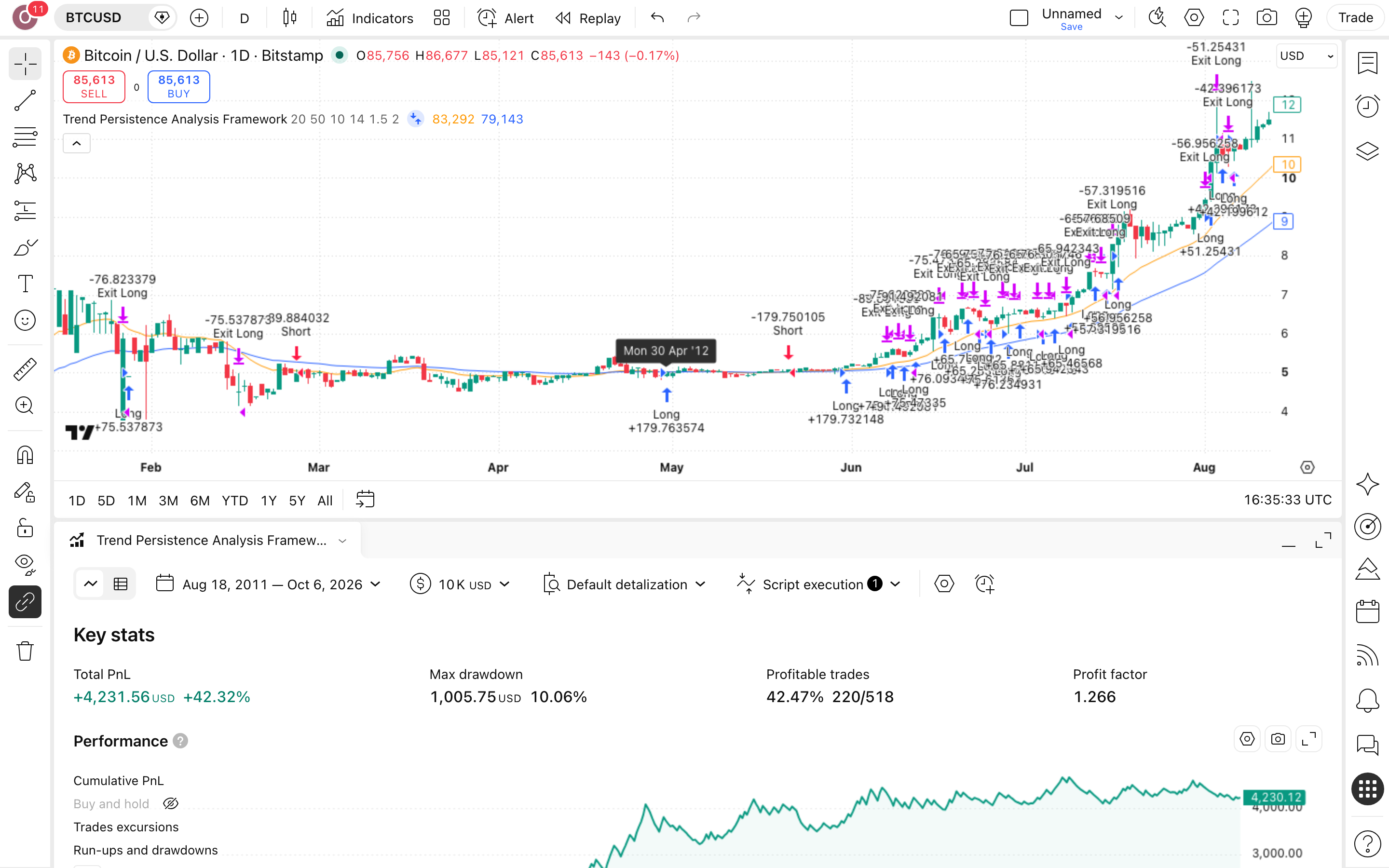Show the Buy and hold line
This screenshot has height=868, width=1389.
coord(170,804)
